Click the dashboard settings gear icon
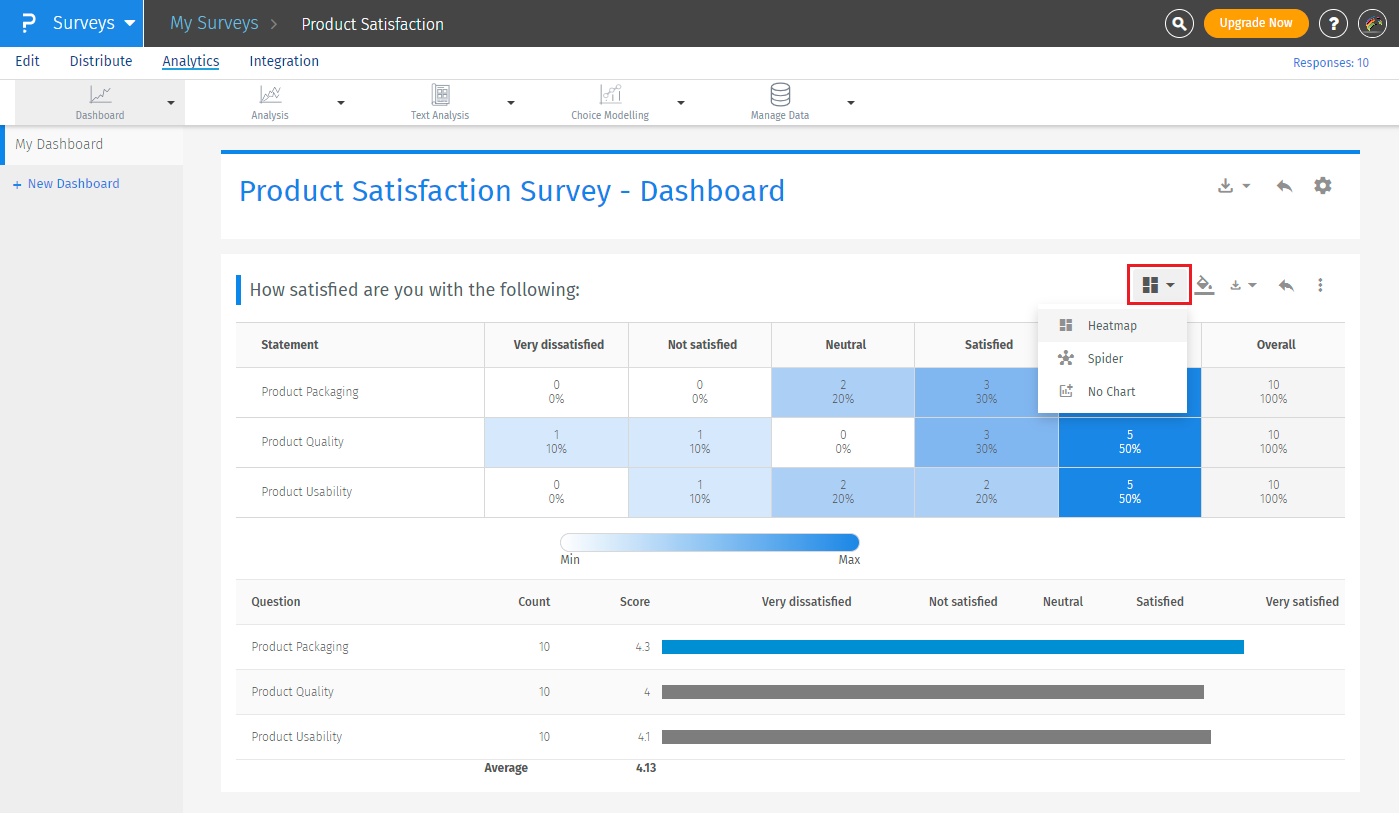 [1323, 186]
